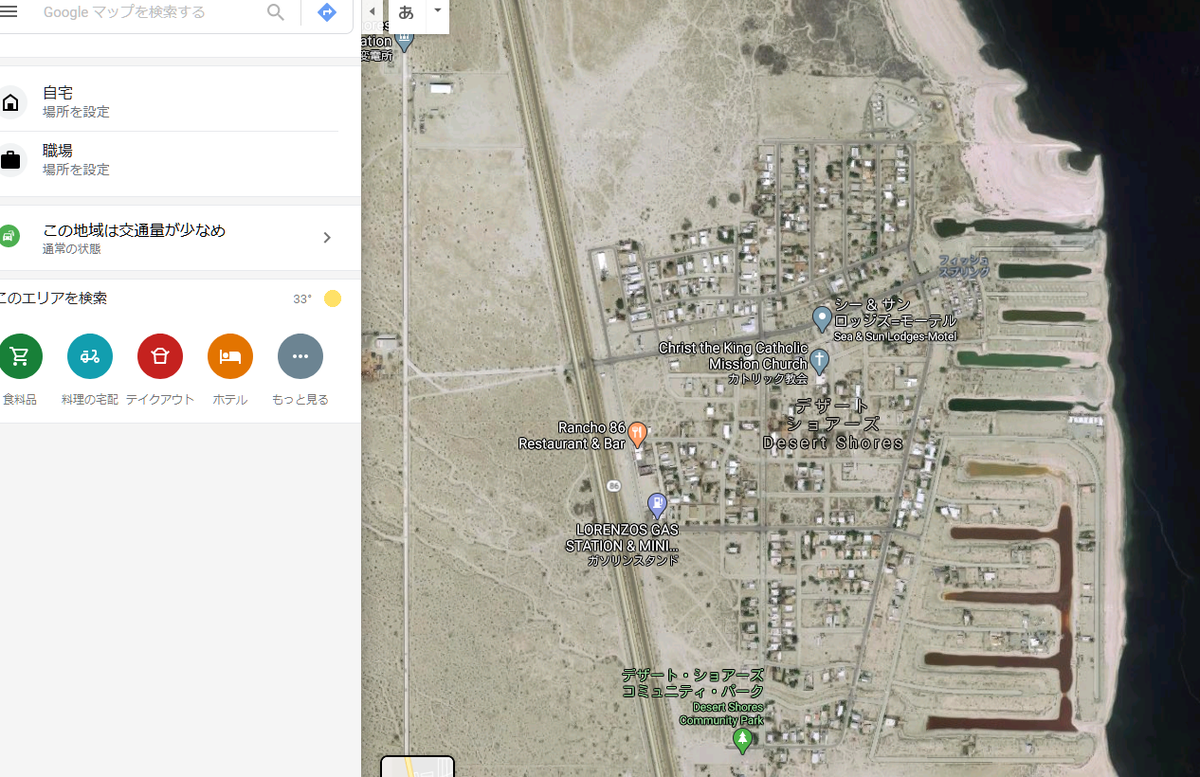Search groceries with 食料品 cart icon
This screenshot has height=777, width=1200.
pos(19,356)
